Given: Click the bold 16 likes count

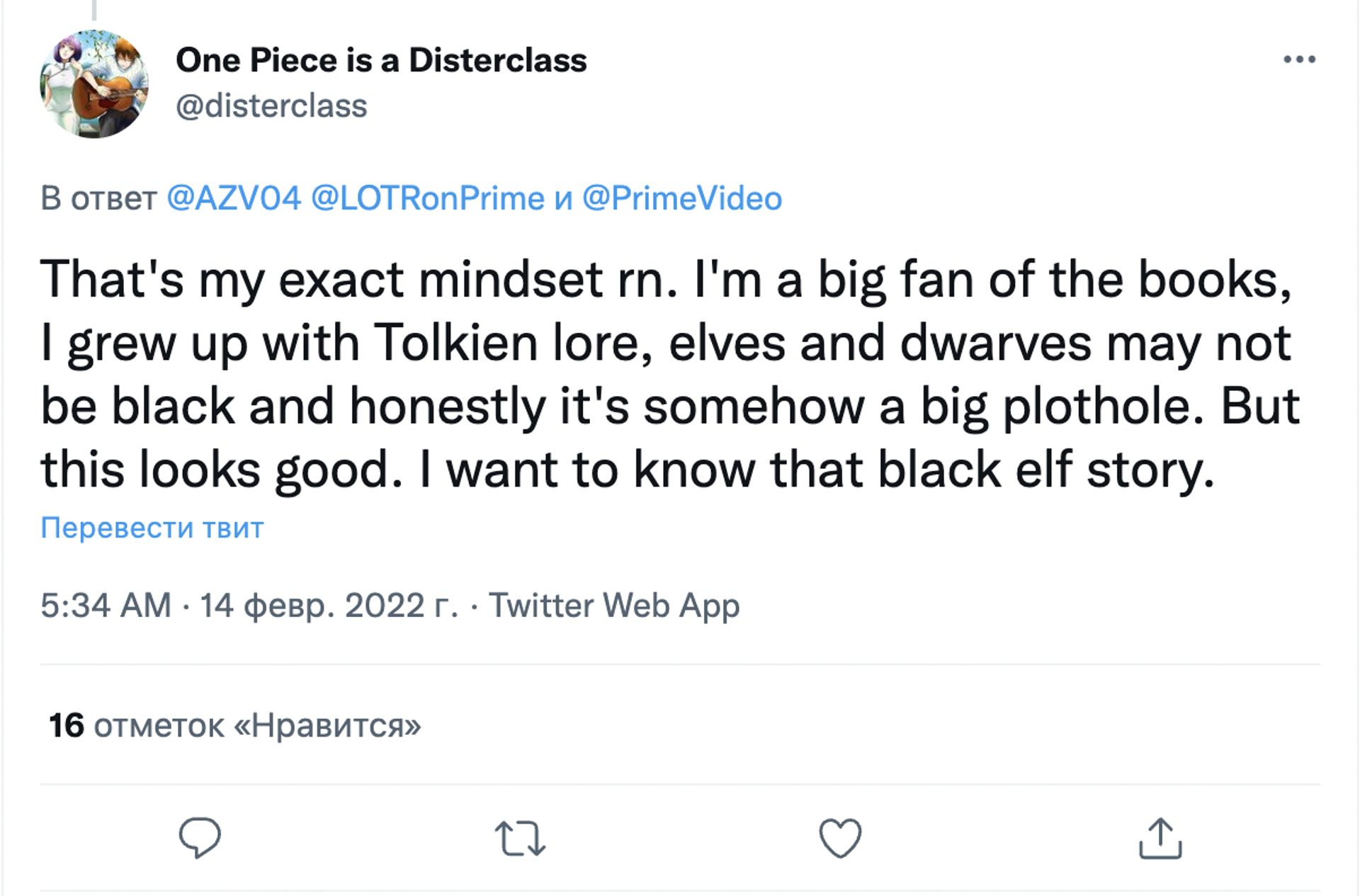Looking at the screenshot, I should coord(67,725).
